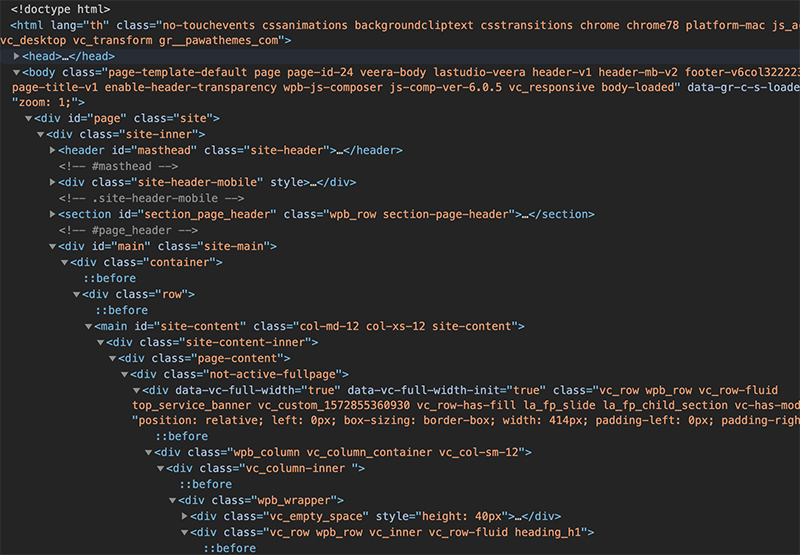Expand the collapsed head element
This screenshot has height=555, width=800.
(16, 56)
